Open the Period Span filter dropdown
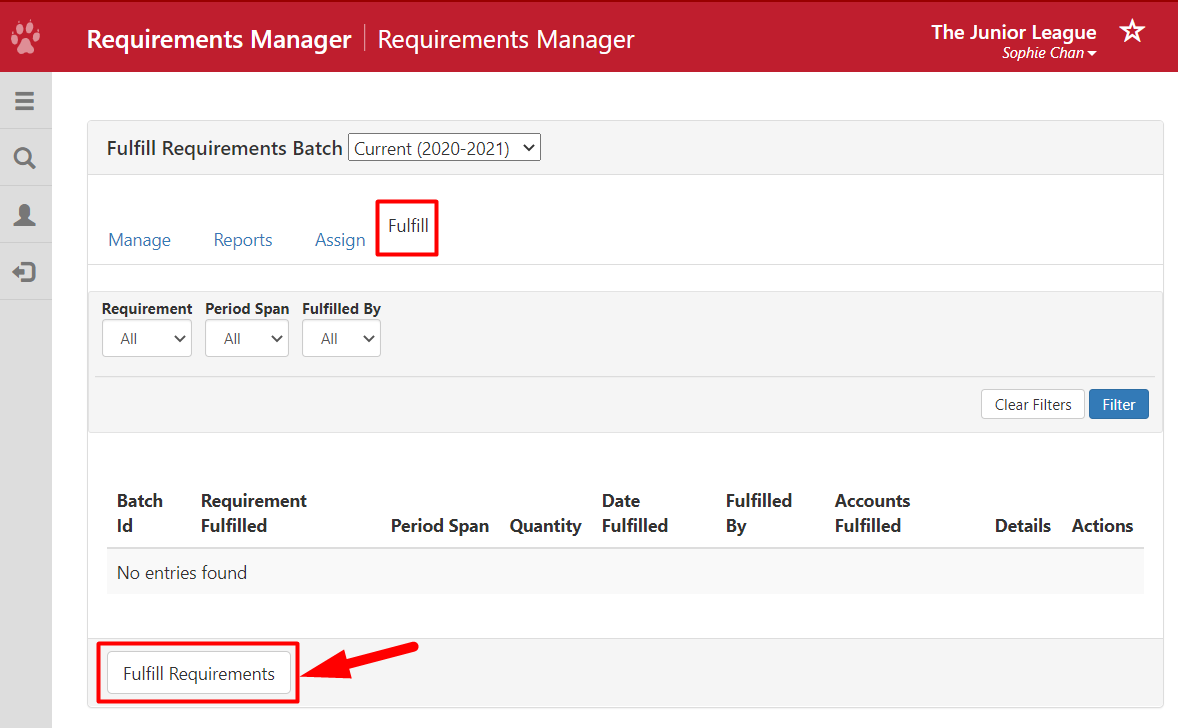 pyautogui.click(x=246, y=338)
